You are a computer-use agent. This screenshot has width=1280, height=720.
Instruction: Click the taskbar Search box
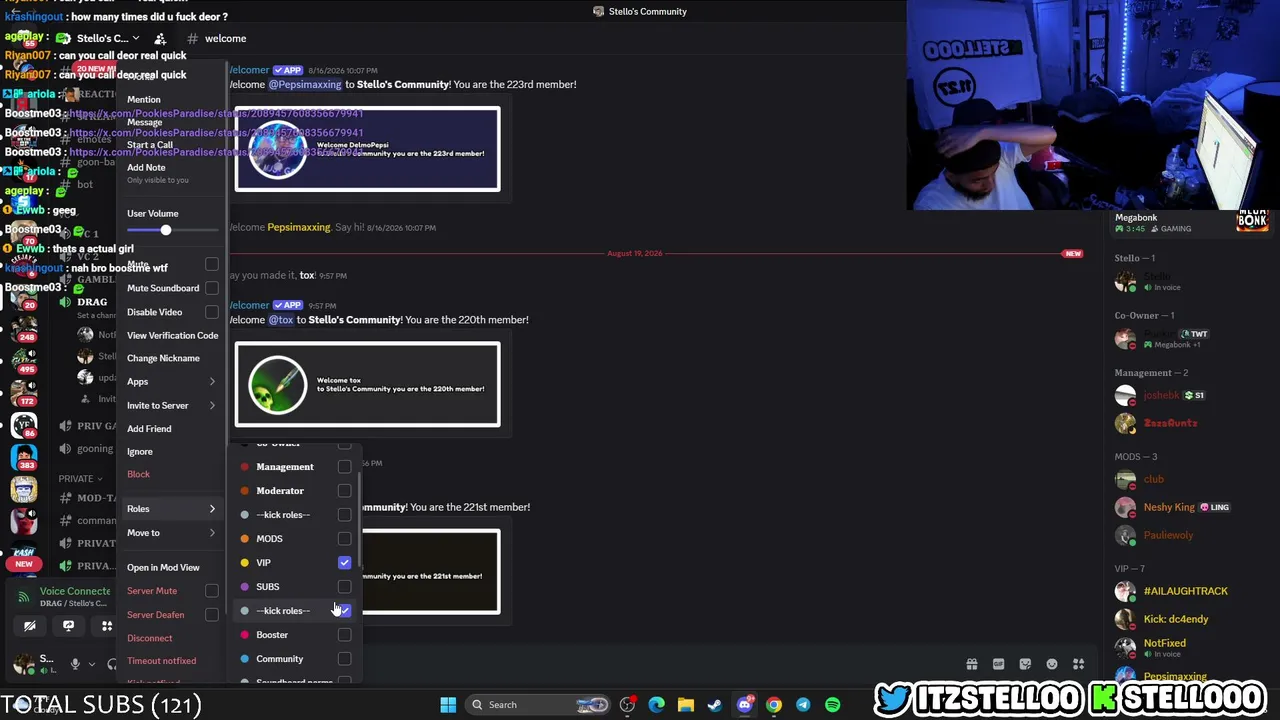539,705
